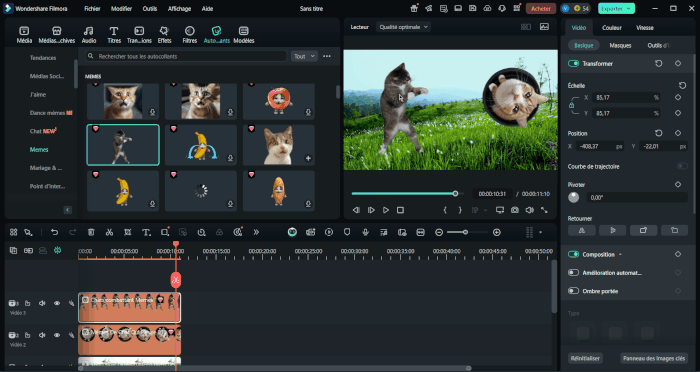Screen dimensions: 700x372
Task: Stop the preview playback
Action: [x=400, y=210]
